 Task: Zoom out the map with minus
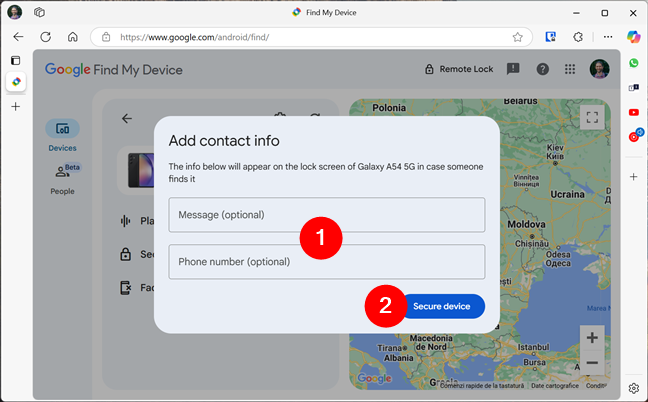[592, 363]
